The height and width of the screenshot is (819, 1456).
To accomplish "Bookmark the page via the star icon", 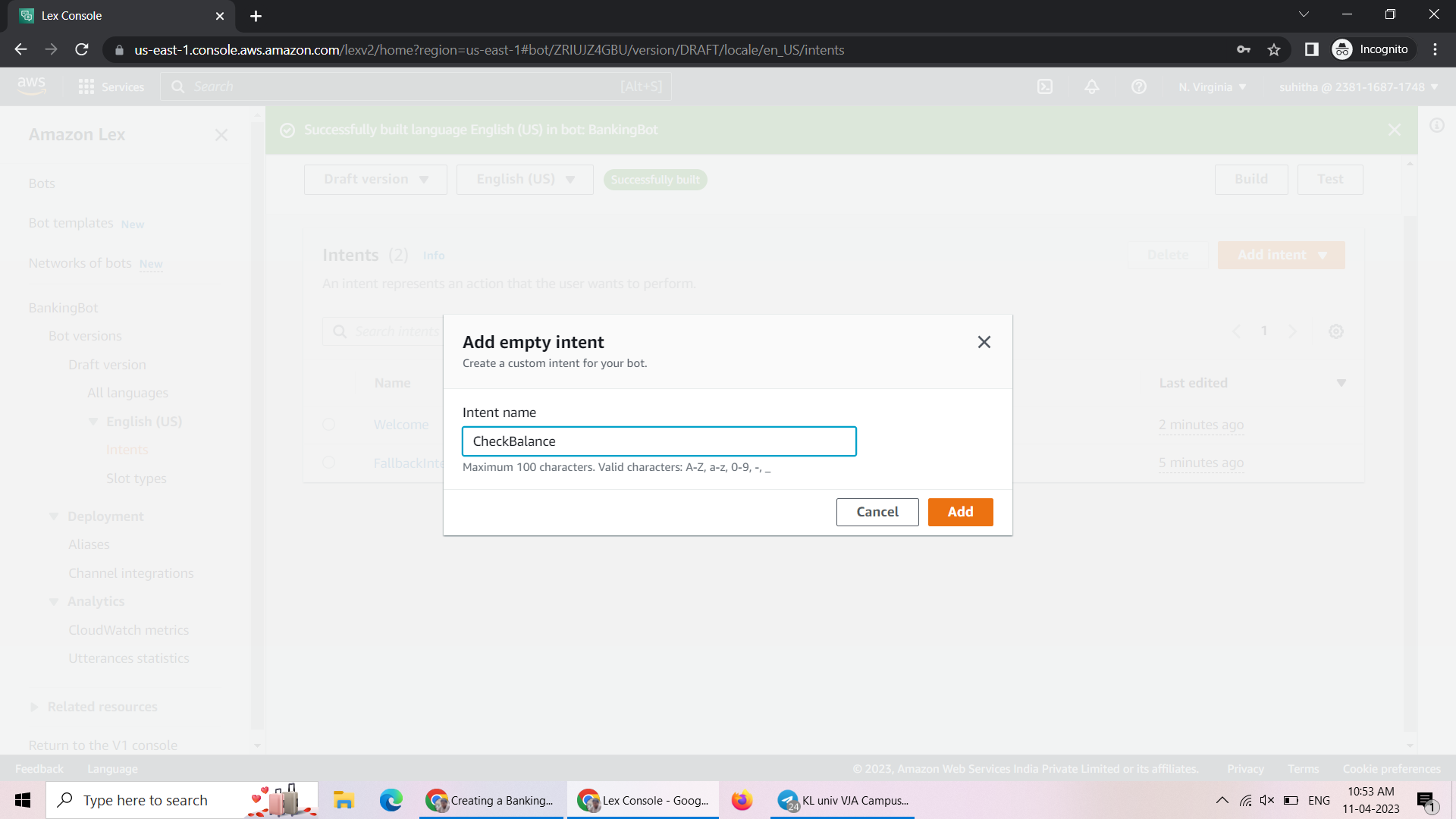I will click(1274, 49).
